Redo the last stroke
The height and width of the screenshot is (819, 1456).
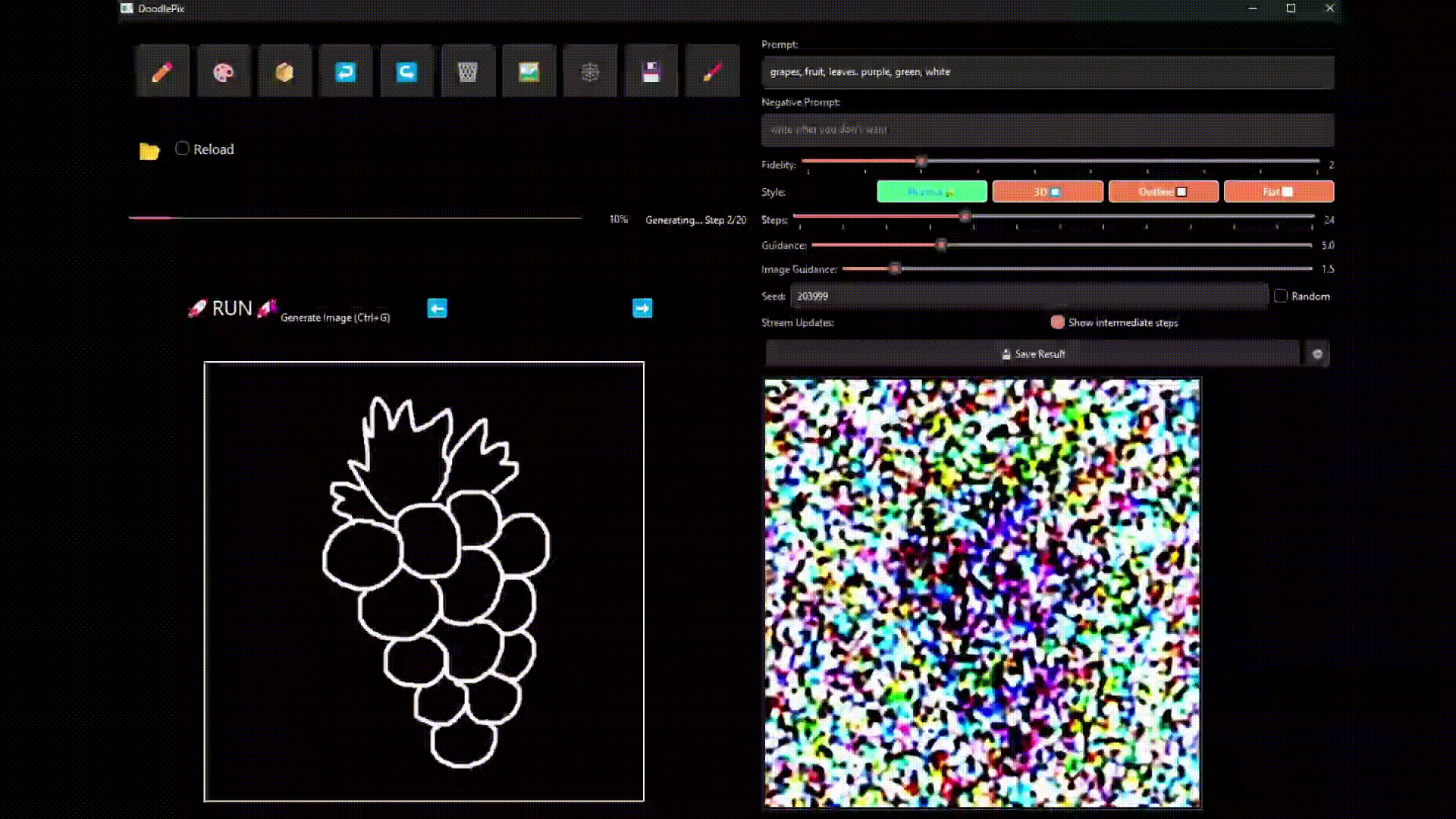point(407,71)
